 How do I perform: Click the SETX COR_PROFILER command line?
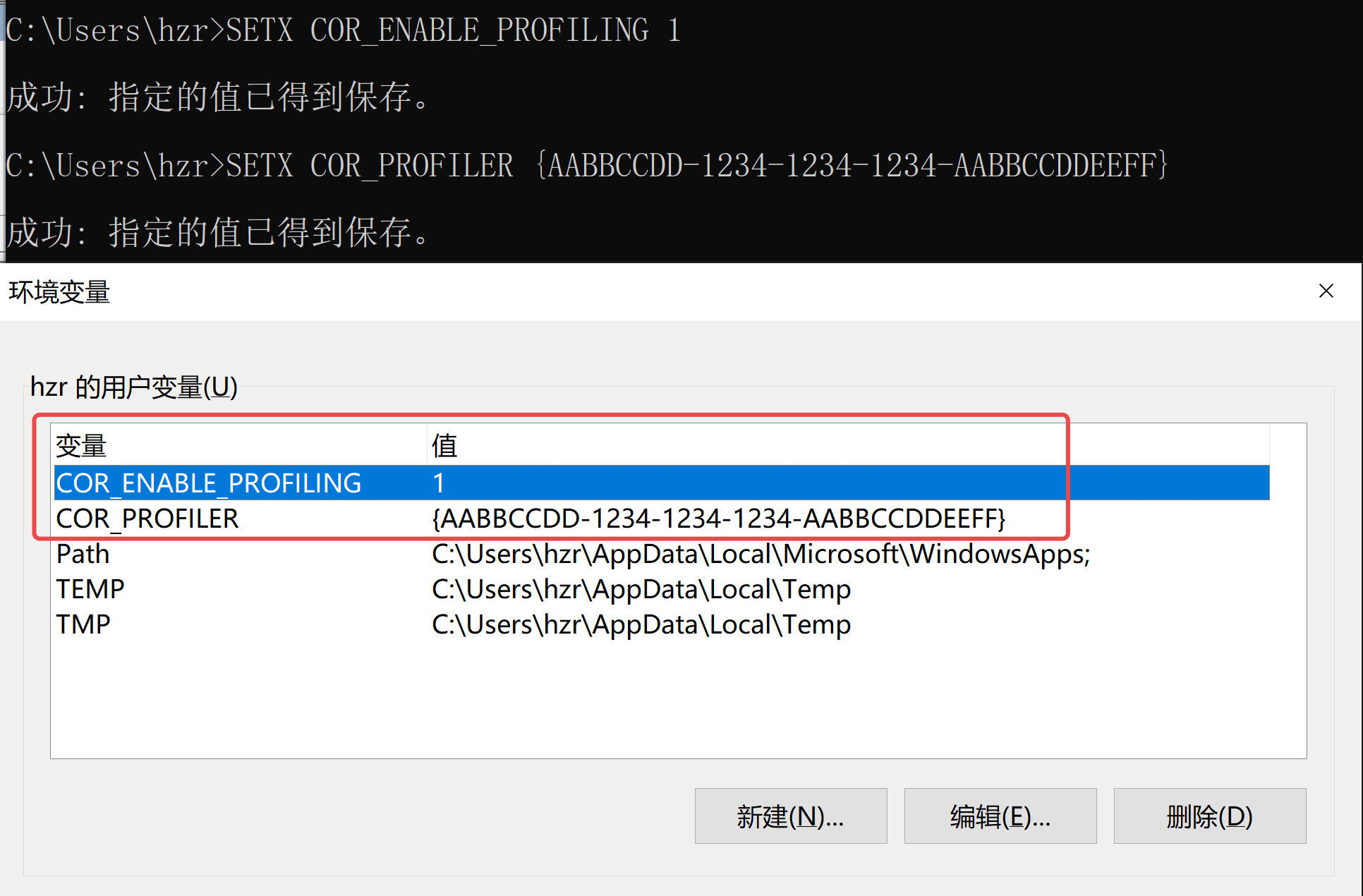click(x=586, y=166)
